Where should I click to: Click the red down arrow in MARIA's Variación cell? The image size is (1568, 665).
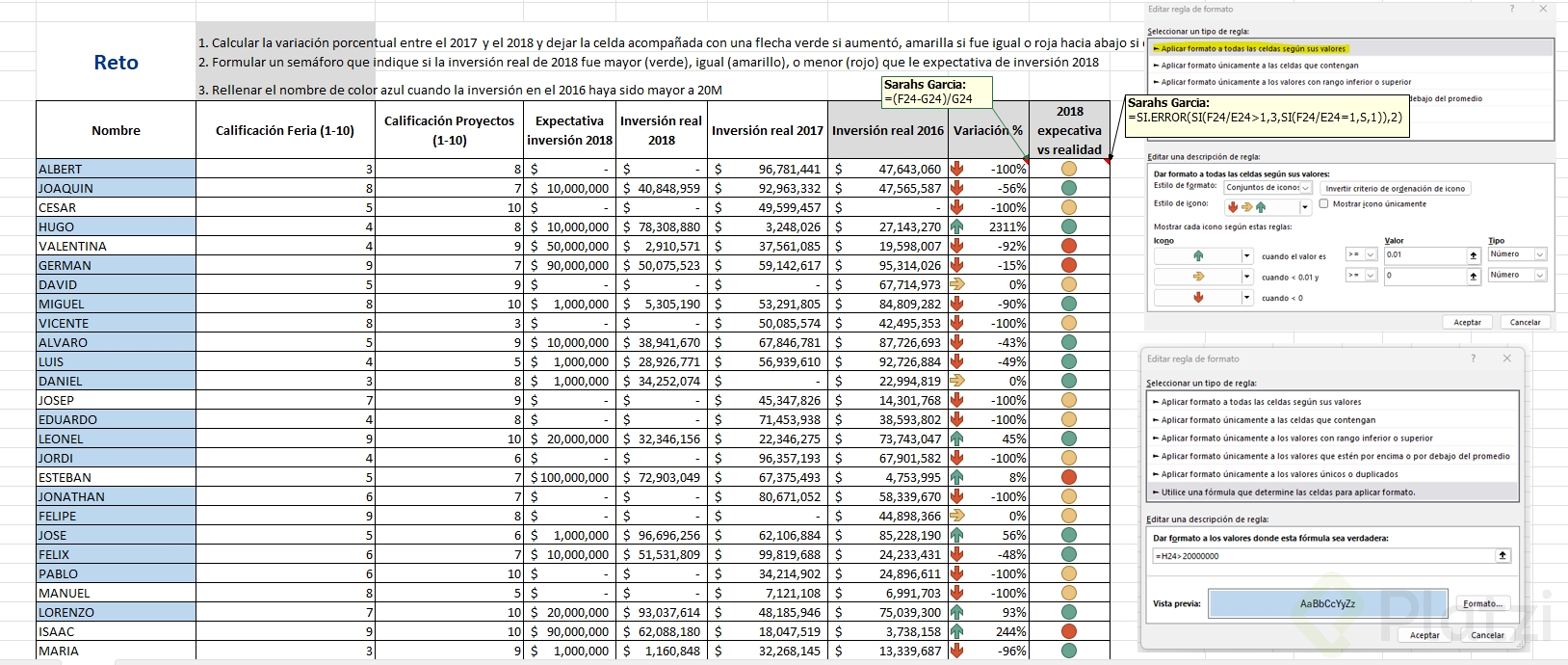(x=957, y=651)
